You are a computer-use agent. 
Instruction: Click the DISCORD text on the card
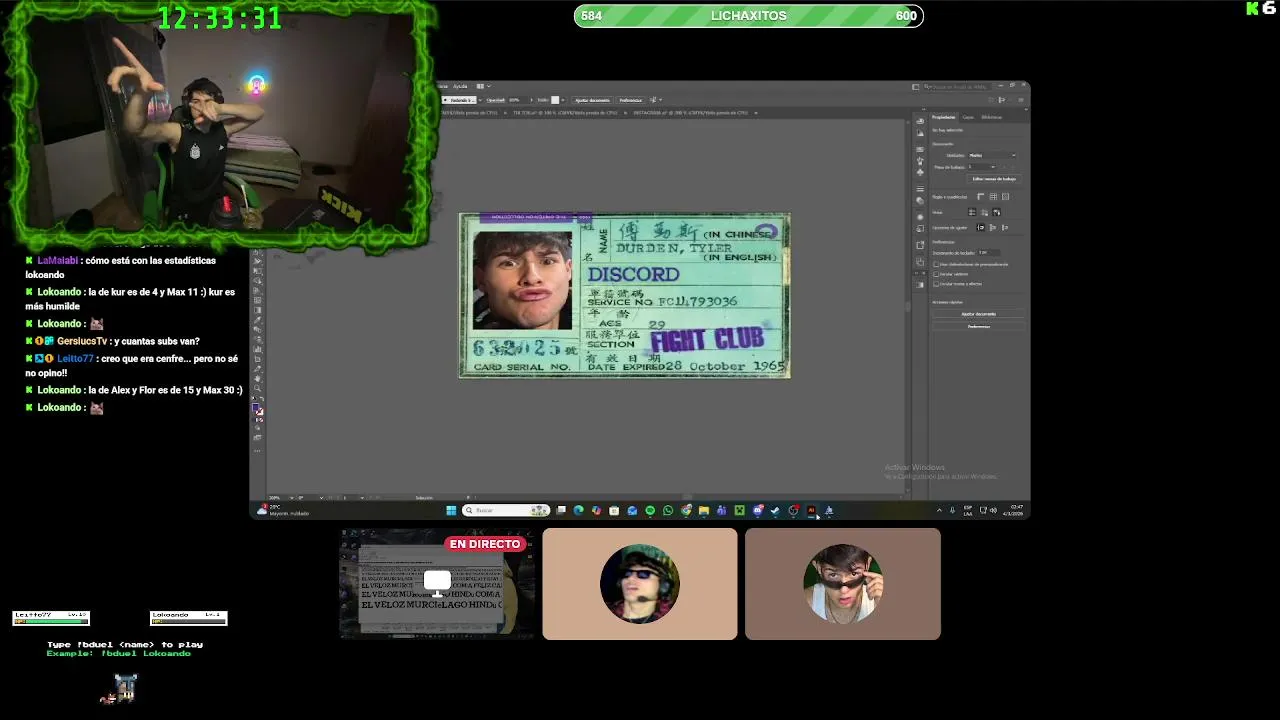click(x=633, y=274)
